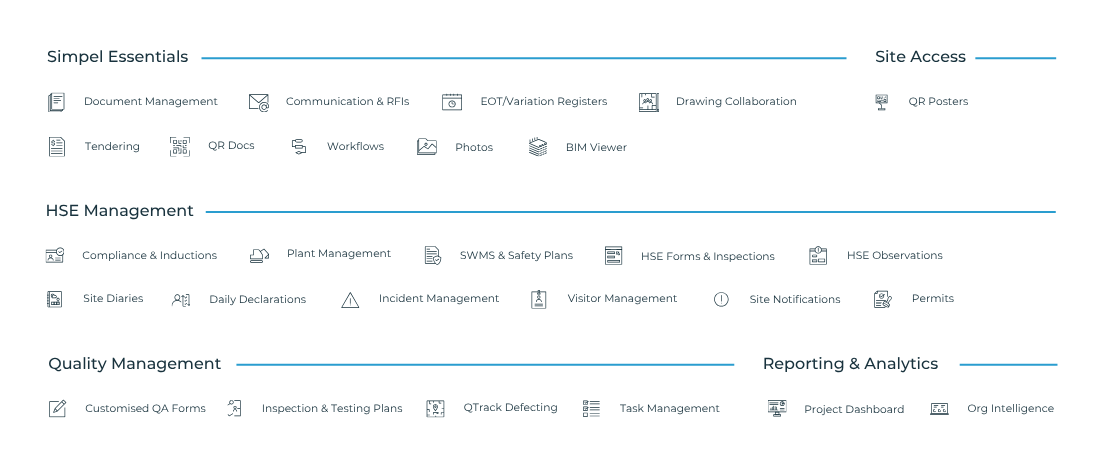Screen dimensions: 1106x470
Task: Click the Incident Management warning triangle icon
Action: point(350,300)
